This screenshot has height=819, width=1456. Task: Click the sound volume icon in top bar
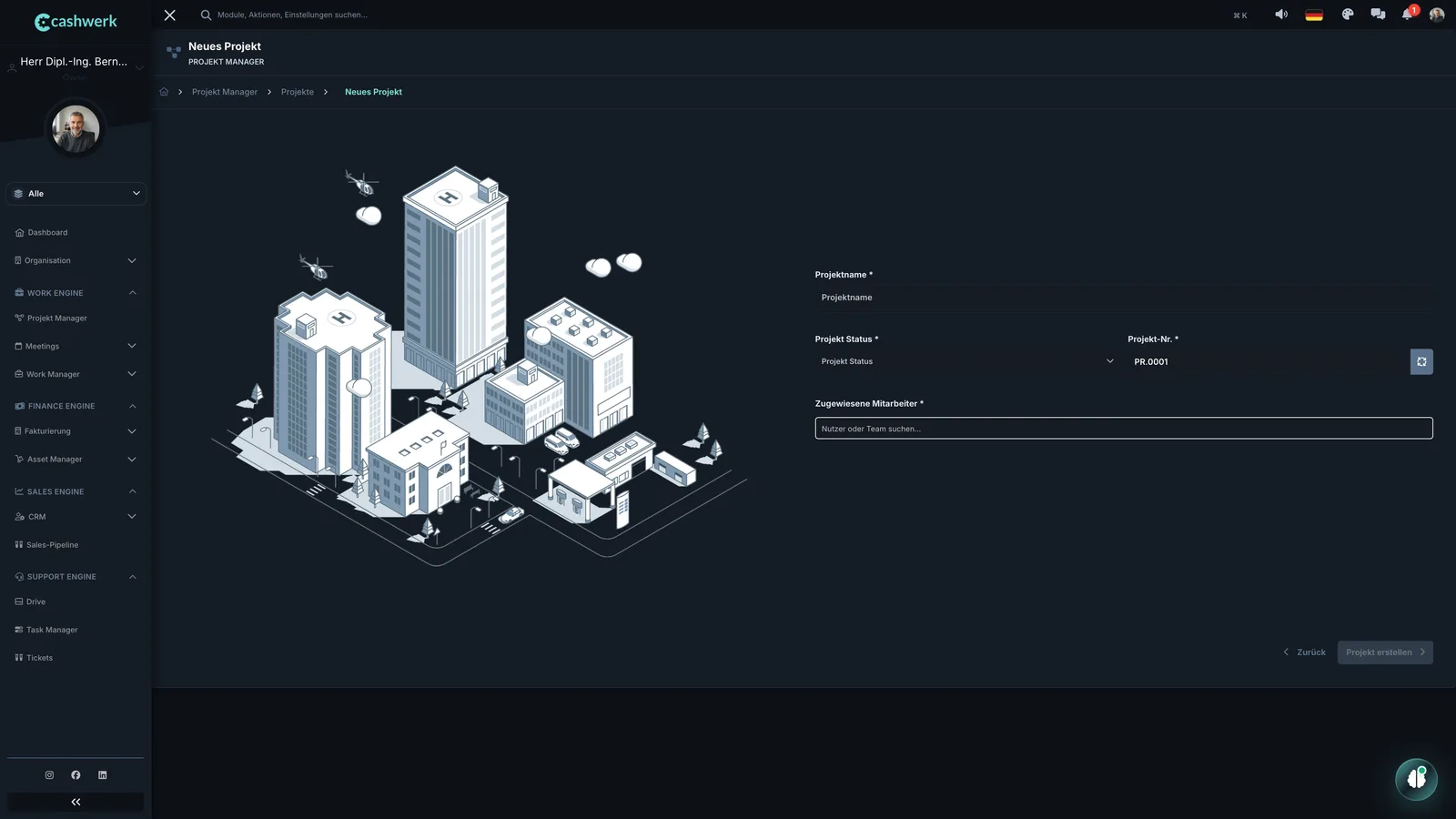pyautogui.click(x=1280, y=15)
